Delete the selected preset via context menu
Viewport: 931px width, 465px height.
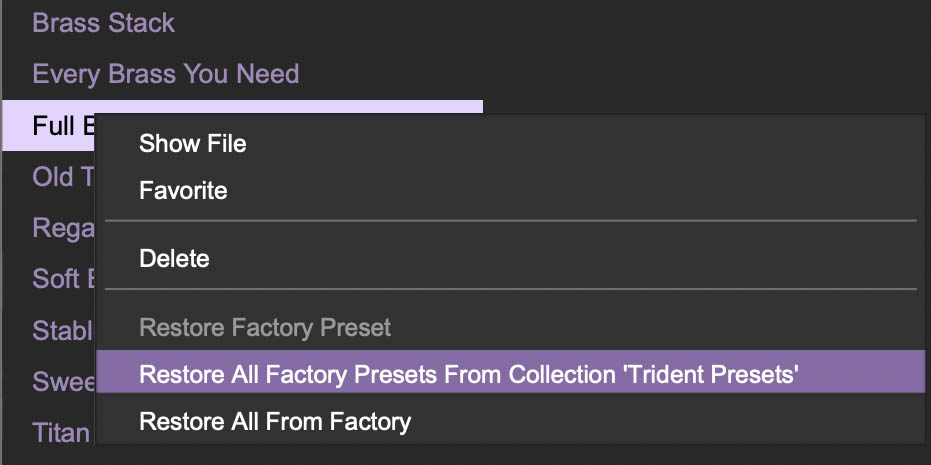174,259
